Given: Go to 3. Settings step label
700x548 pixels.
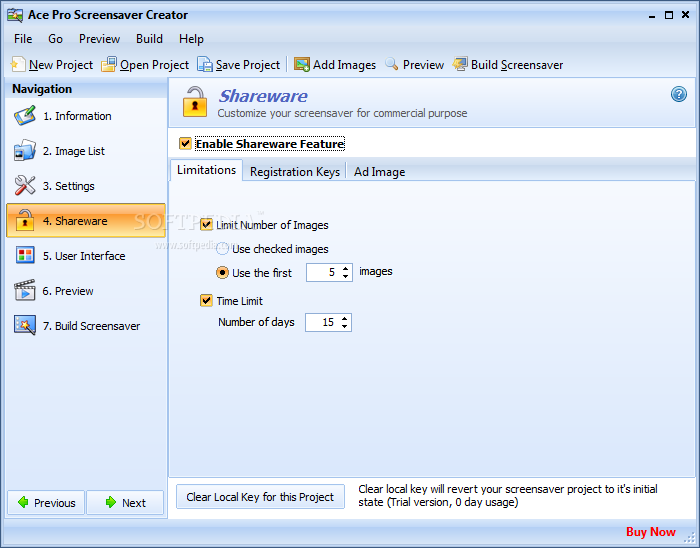Looking at the screenshot, I should [69, 186].
